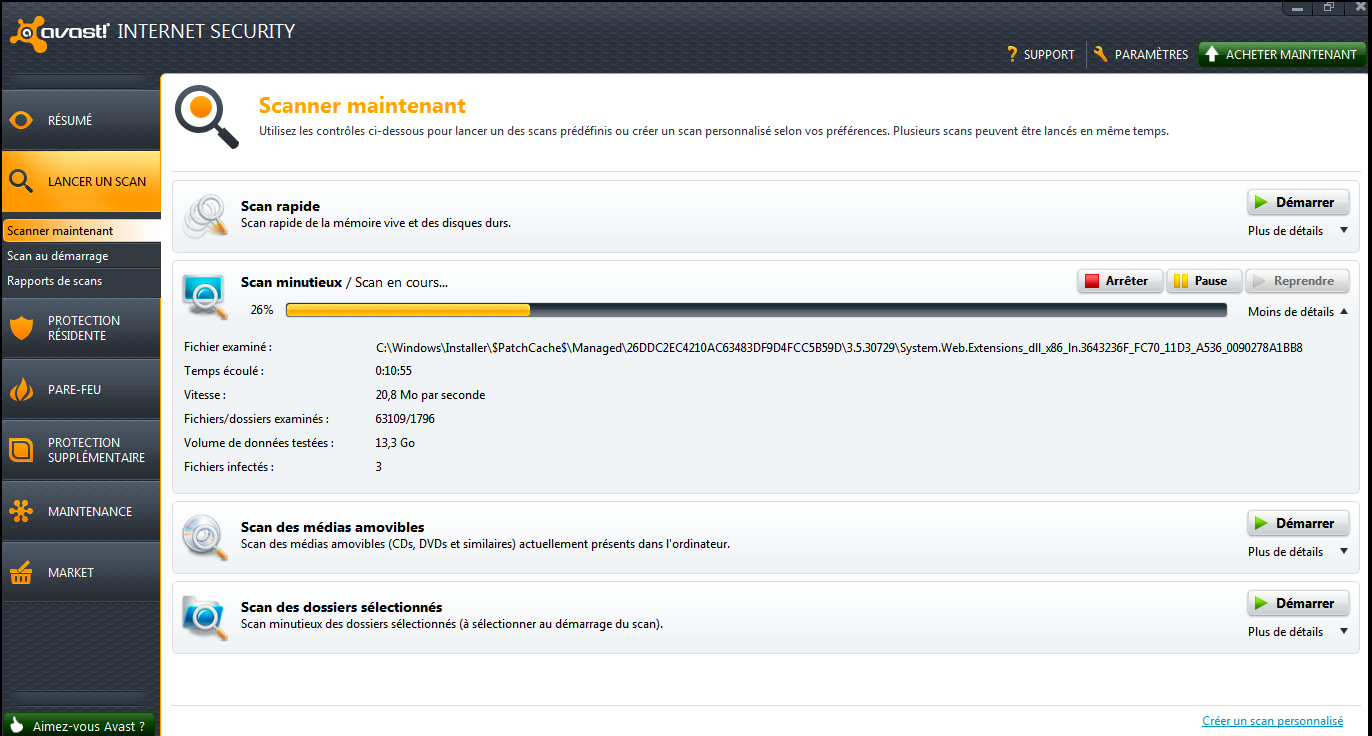
Task: Click the Scan rapide icon
Action: click(x=207, y=216)
